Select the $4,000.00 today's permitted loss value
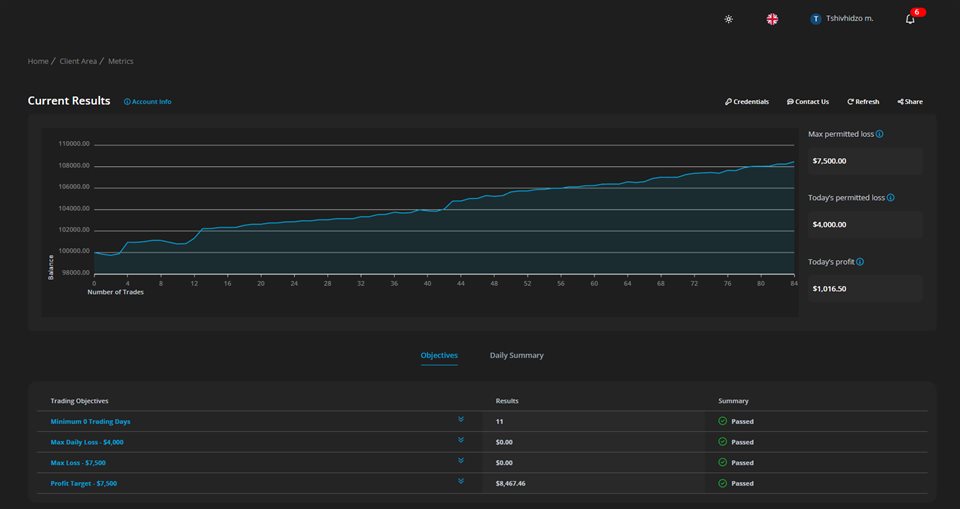960x509 pixels. point(829,225)
